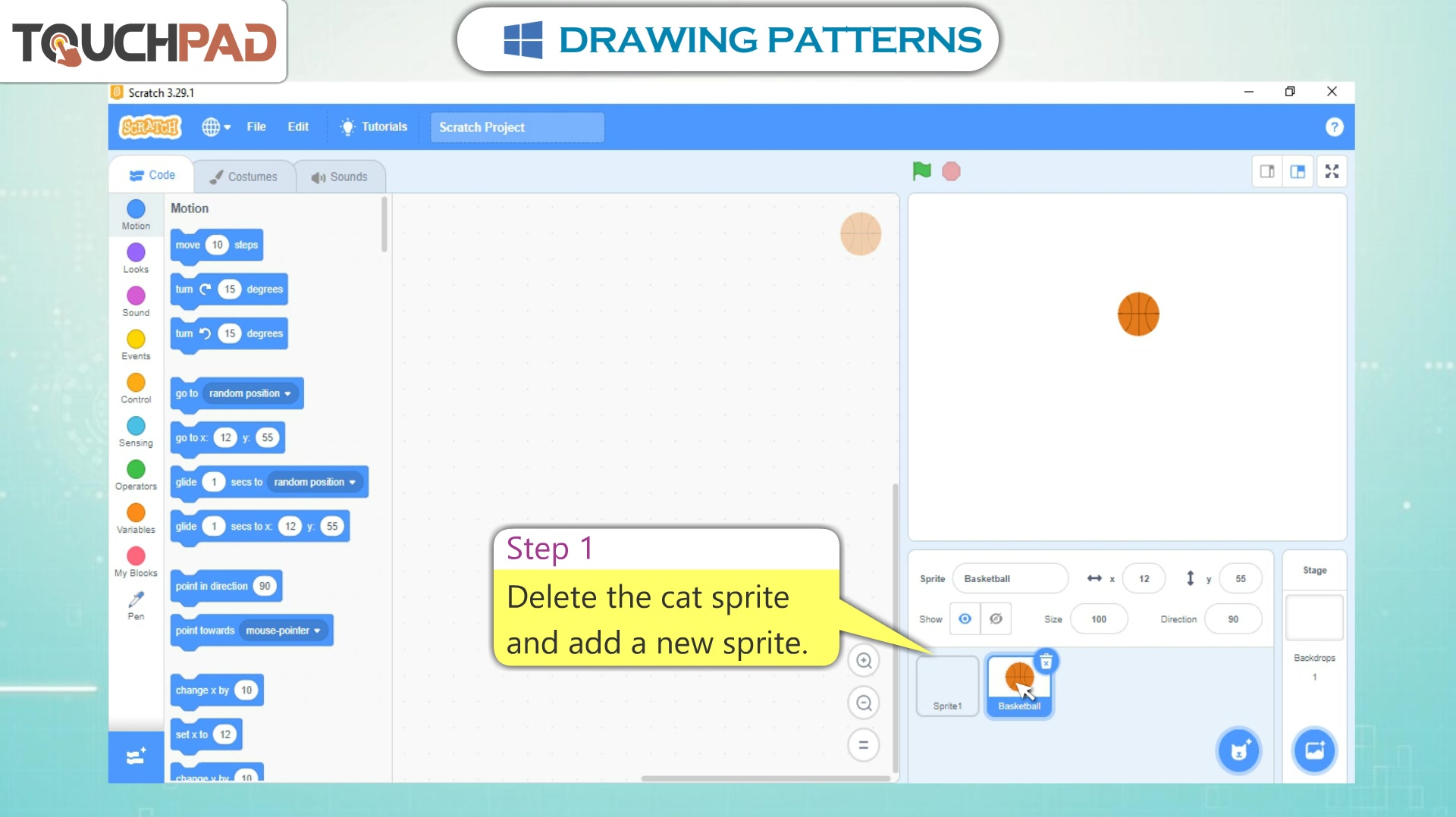This screenshot has width=1456, height=817.
Task: Switch to the Sounds tab
Action: point(339,177)
